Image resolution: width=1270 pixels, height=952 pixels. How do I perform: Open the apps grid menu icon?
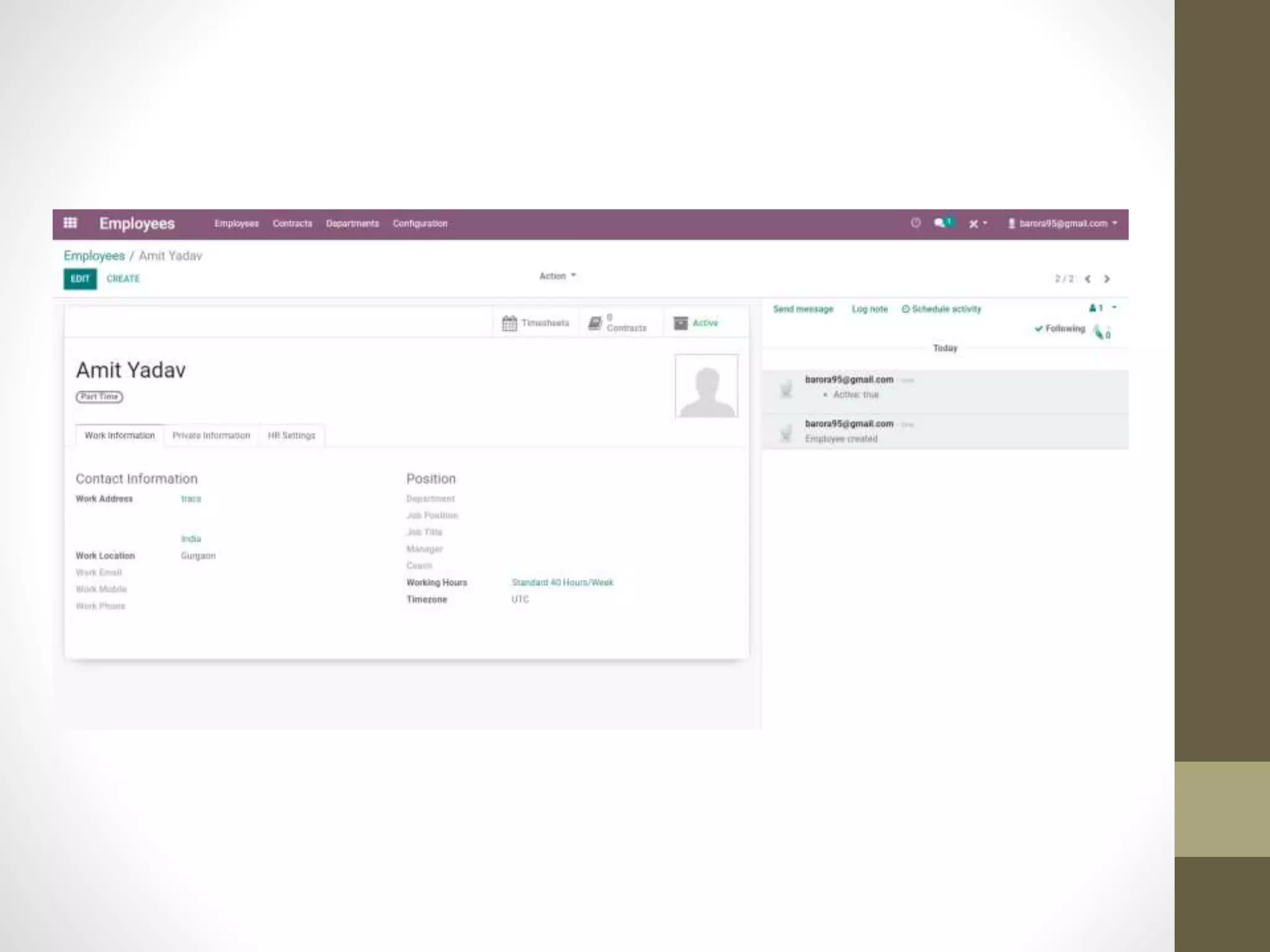point(70,223)
